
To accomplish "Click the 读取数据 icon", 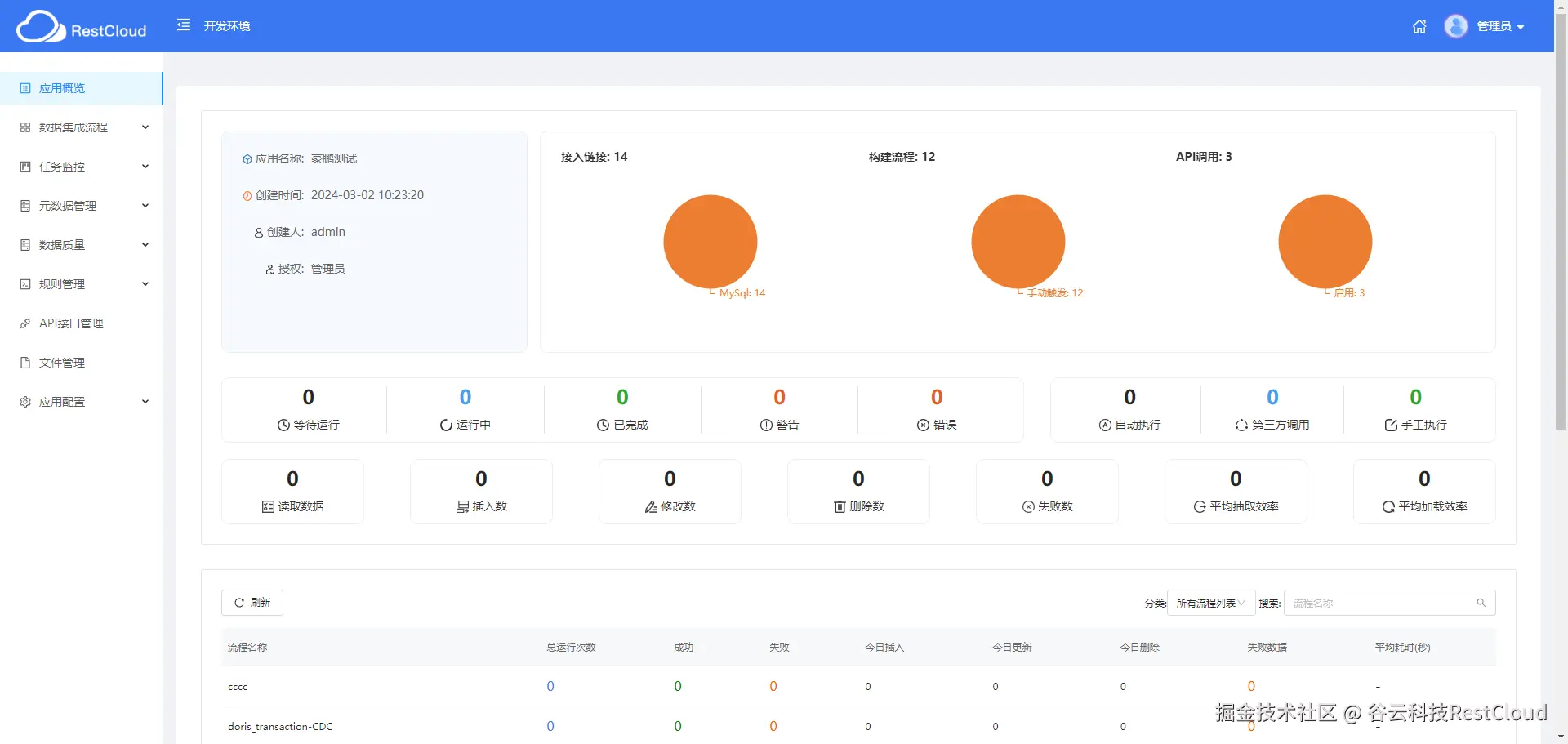I will click(268, 506).
